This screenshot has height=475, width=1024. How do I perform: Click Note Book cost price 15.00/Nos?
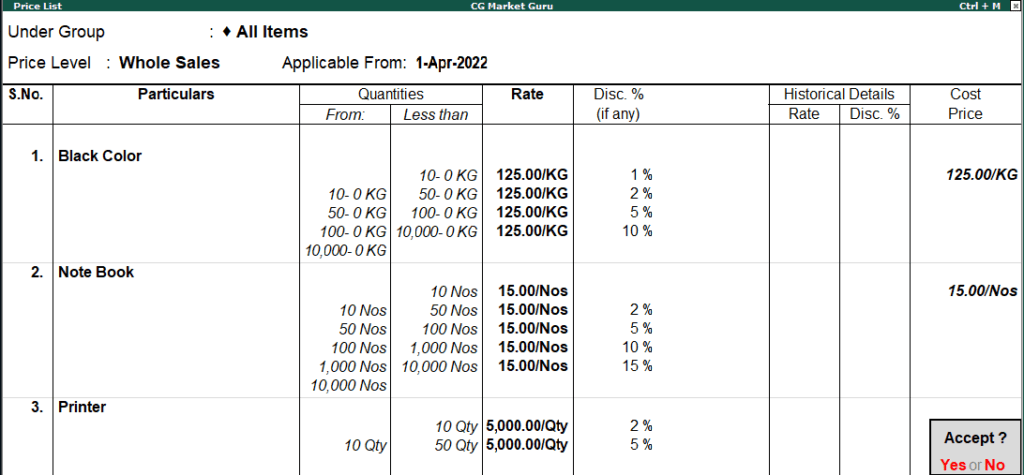point(983,291)
